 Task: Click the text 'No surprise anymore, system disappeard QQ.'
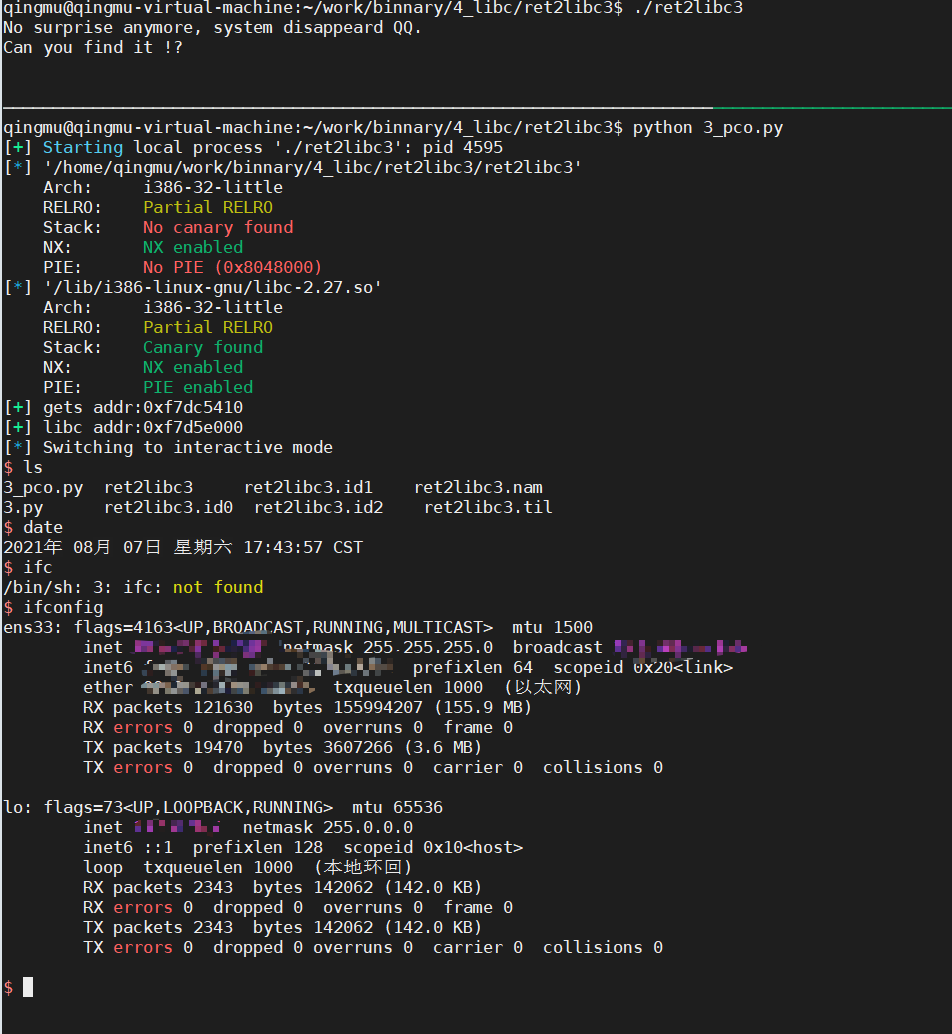pos(212,28)
